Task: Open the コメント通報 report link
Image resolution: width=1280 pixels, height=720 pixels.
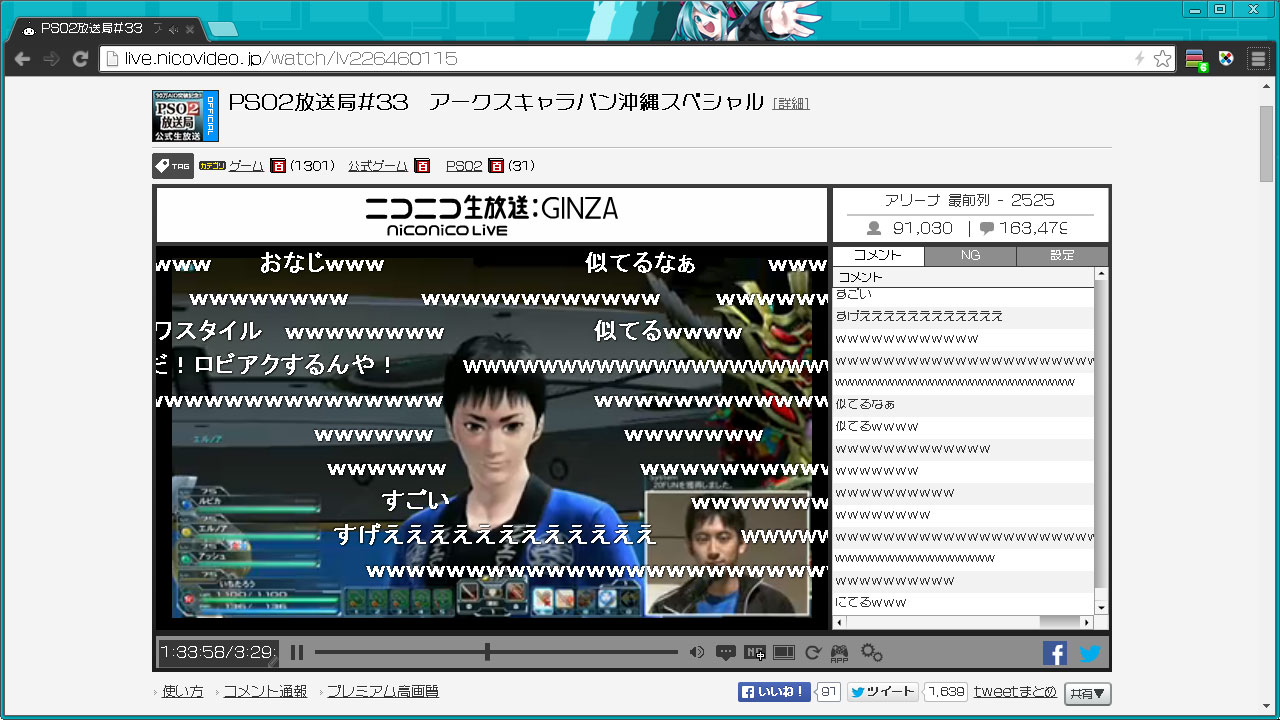Action: [265, 692]
